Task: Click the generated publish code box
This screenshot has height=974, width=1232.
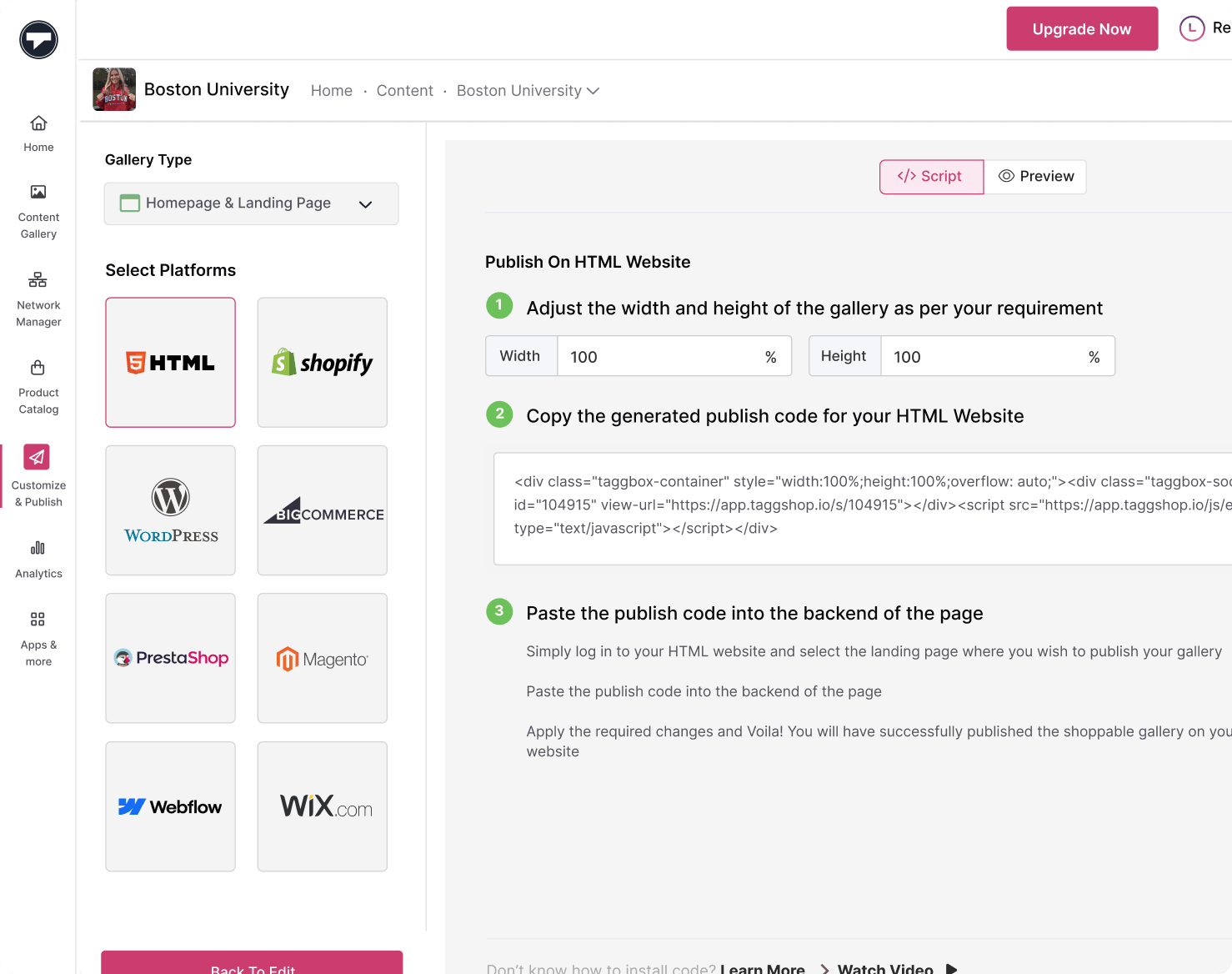Action: pyautogui.click(x=863, y=509)
